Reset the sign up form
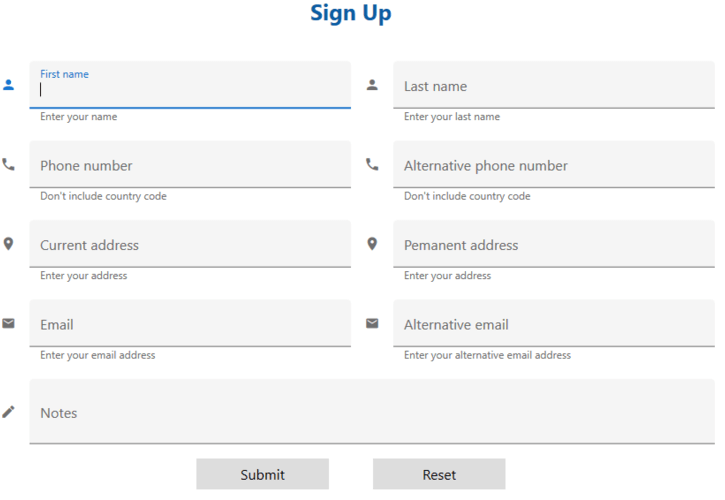 pyautogui.click(x=439, y=474)
